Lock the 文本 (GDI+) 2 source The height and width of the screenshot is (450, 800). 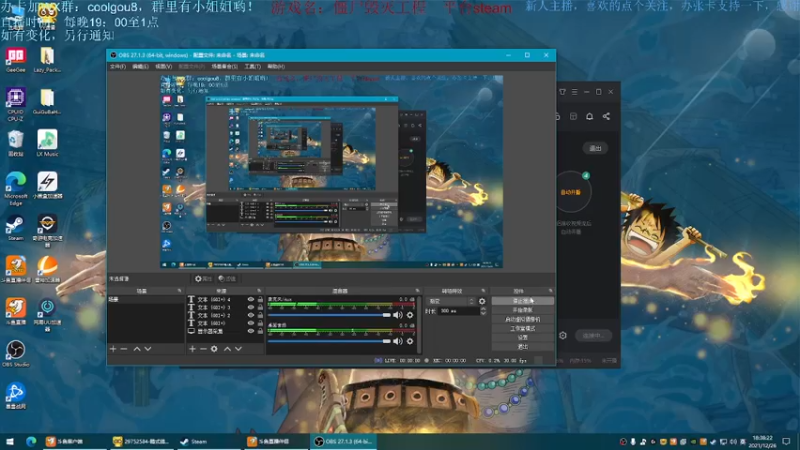click(260, 315)
